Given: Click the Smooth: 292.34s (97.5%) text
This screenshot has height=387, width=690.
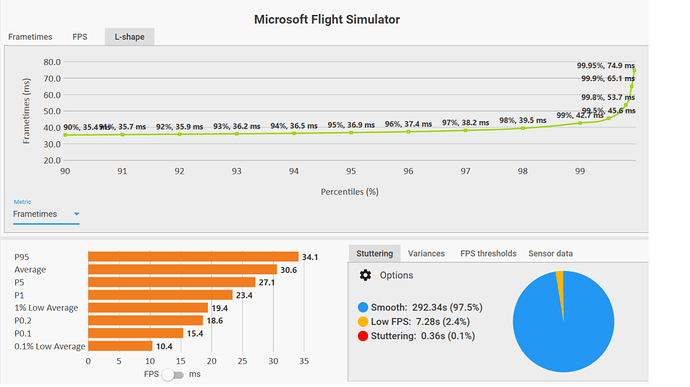Looking at the screenshot, I should pyautogui.click(x=427, y=307).
